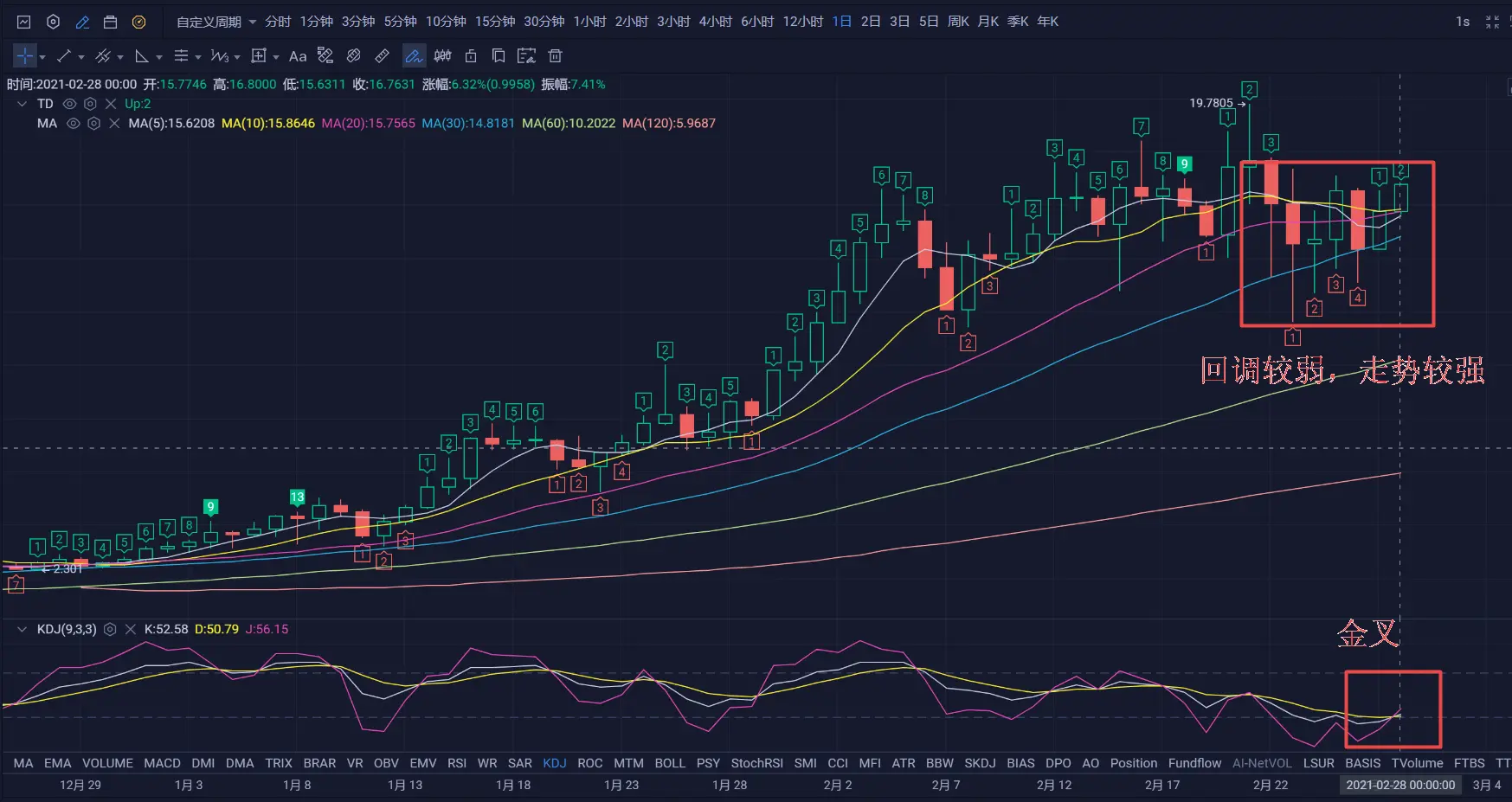The width and height of the screenshot is (1512, 802).
Task: Collapse the KDJ panel chevron
Action: click(22, 630)
